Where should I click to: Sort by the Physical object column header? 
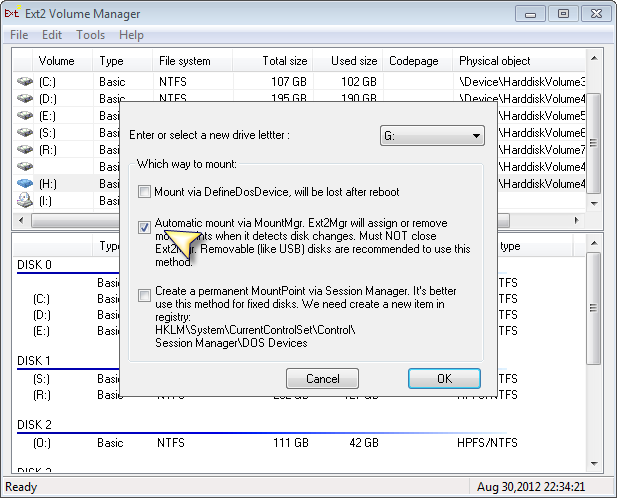pos(519,61)
